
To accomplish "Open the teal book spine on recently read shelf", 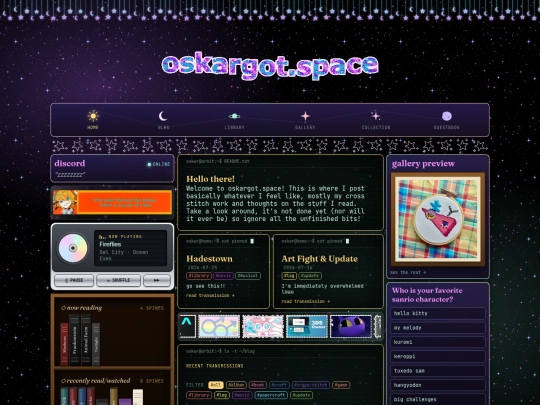I will pos(64,396).
